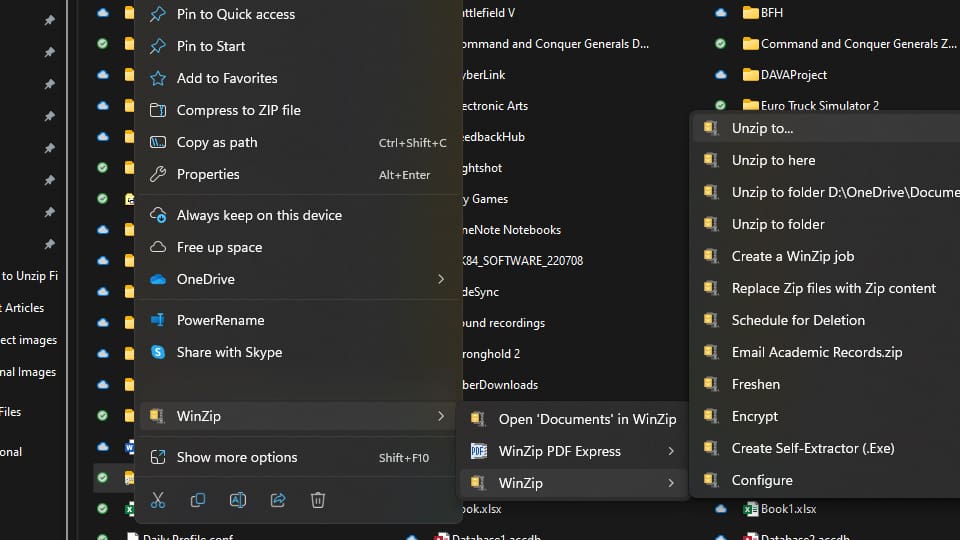Select Show more options
Image resolution: width=960 pixels, height=540 pixels.
pos(298,457)
